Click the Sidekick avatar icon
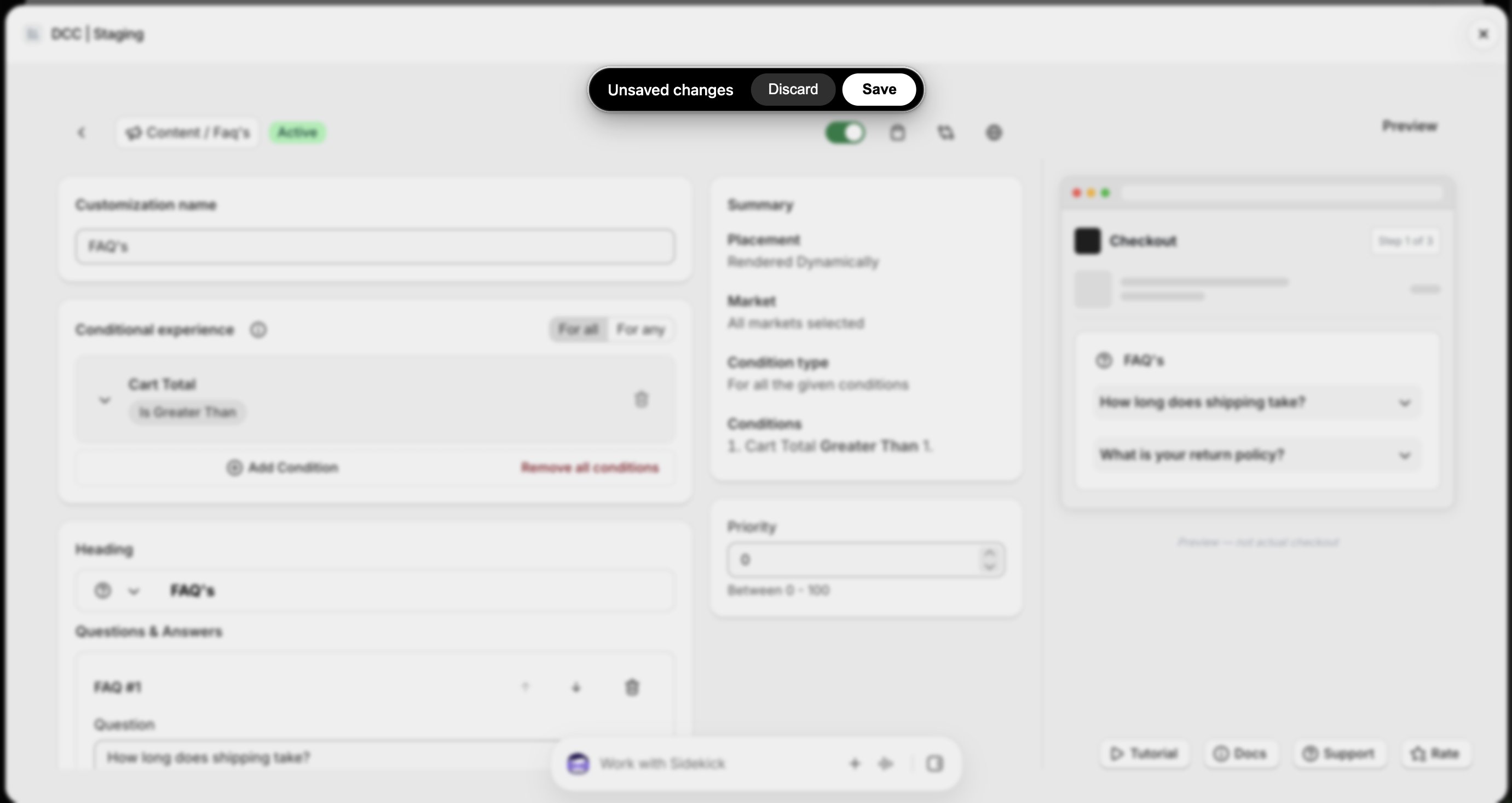Screen dimensions: 1512x803 (578, 764)
